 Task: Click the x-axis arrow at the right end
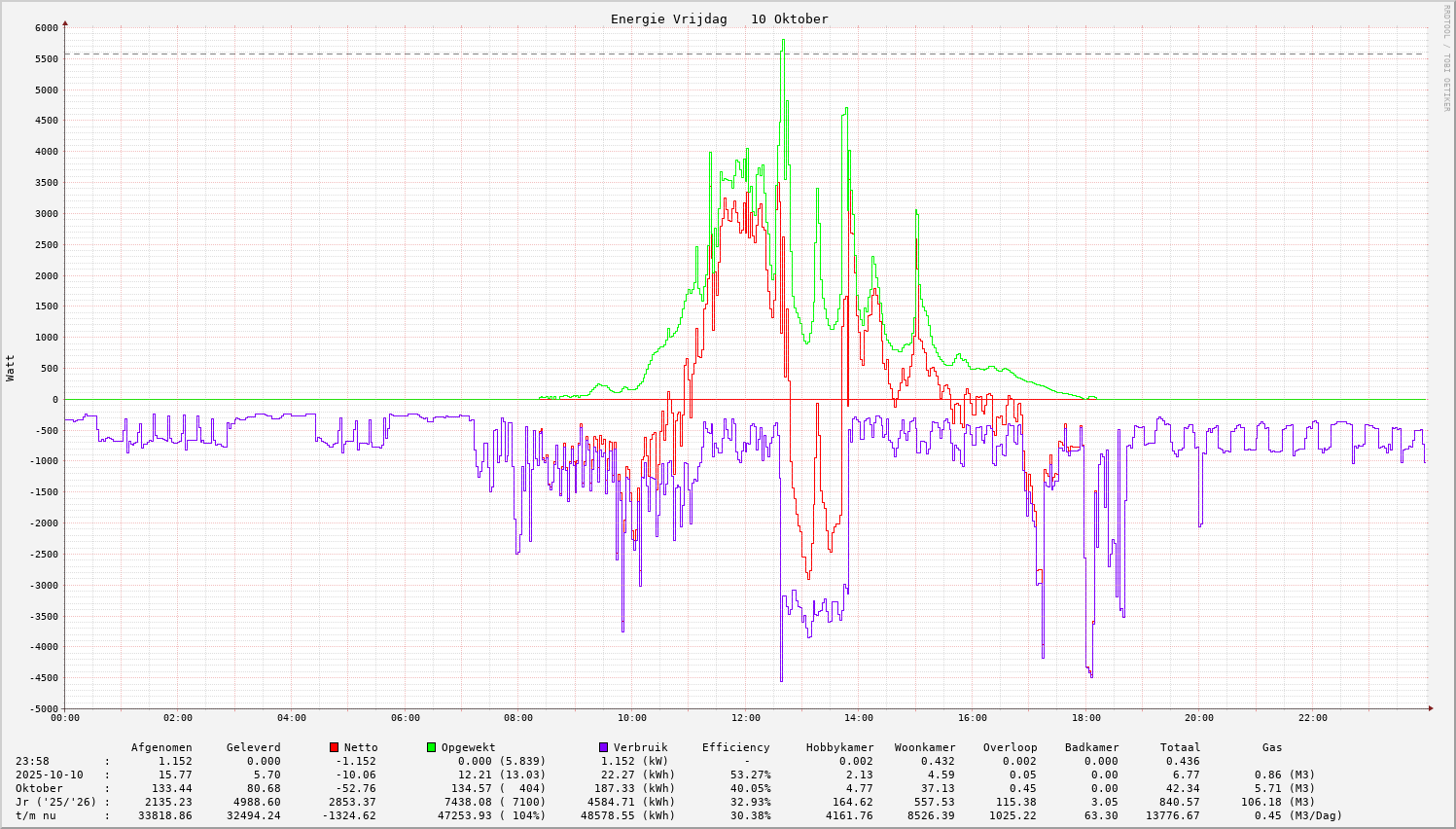[x=1430, y=708]
